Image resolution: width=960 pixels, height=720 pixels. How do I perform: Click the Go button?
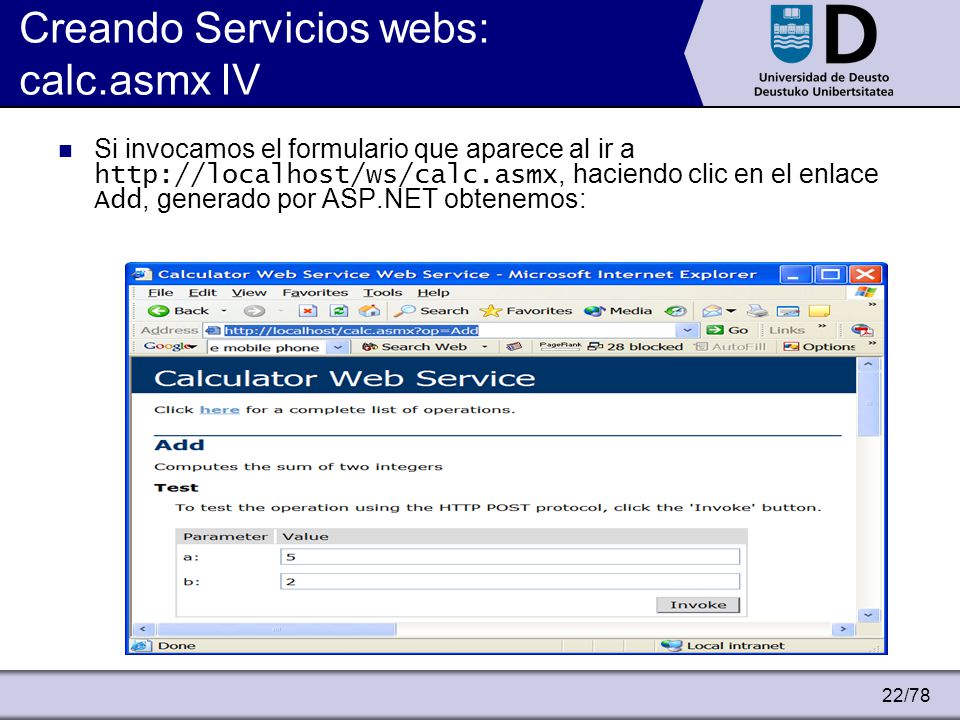tap(727, 330)
